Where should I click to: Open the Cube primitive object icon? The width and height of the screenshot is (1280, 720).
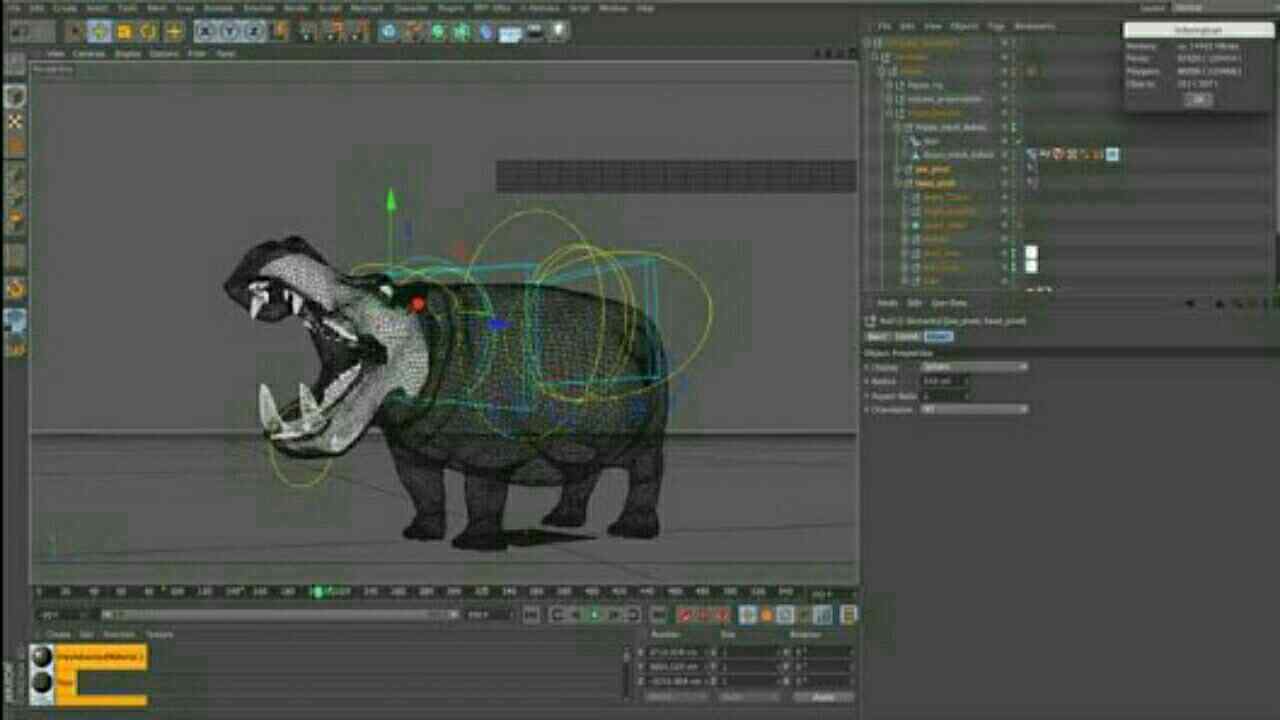(388, 31)
